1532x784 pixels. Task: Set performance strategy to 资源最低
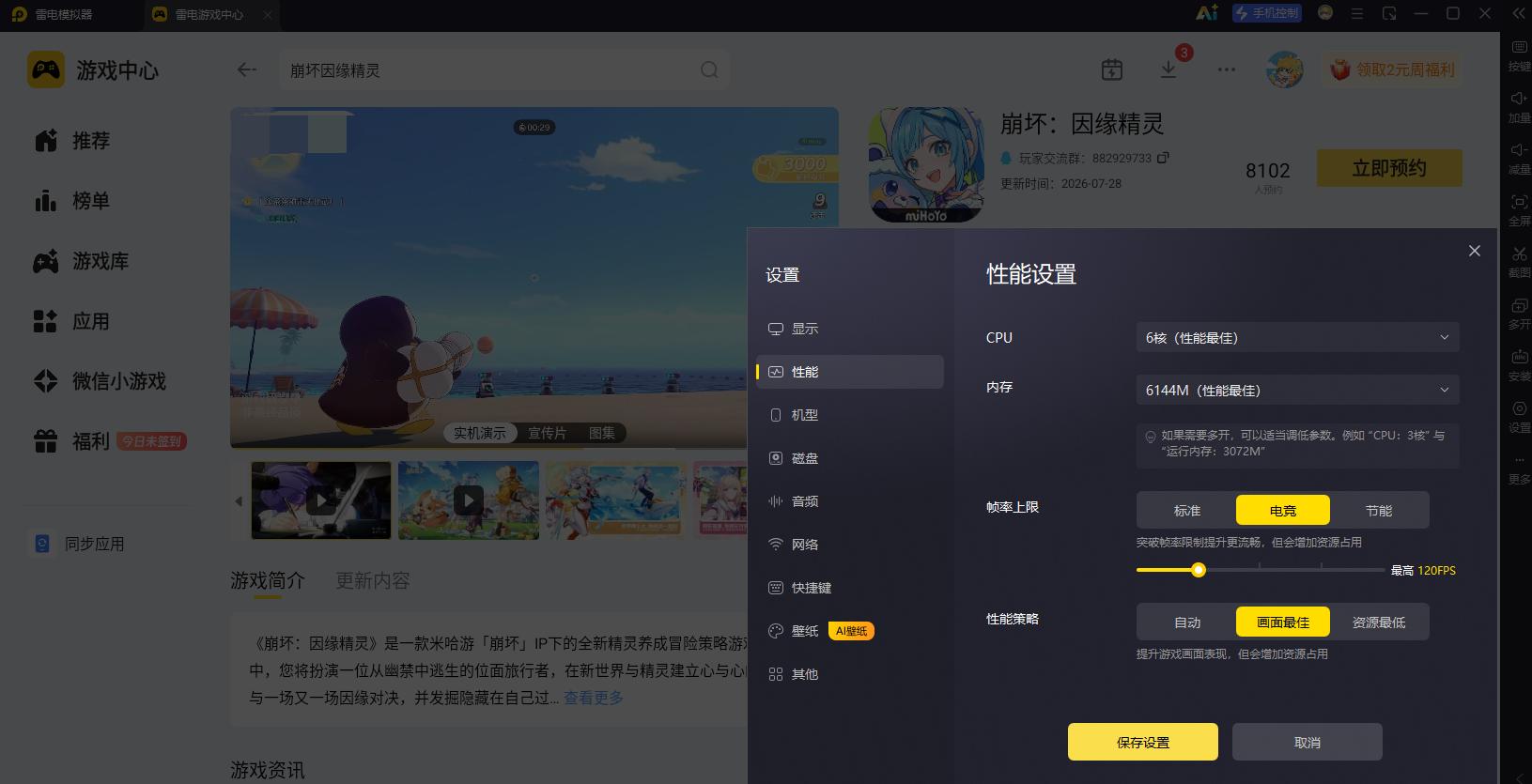click(x=1379, y=622)
